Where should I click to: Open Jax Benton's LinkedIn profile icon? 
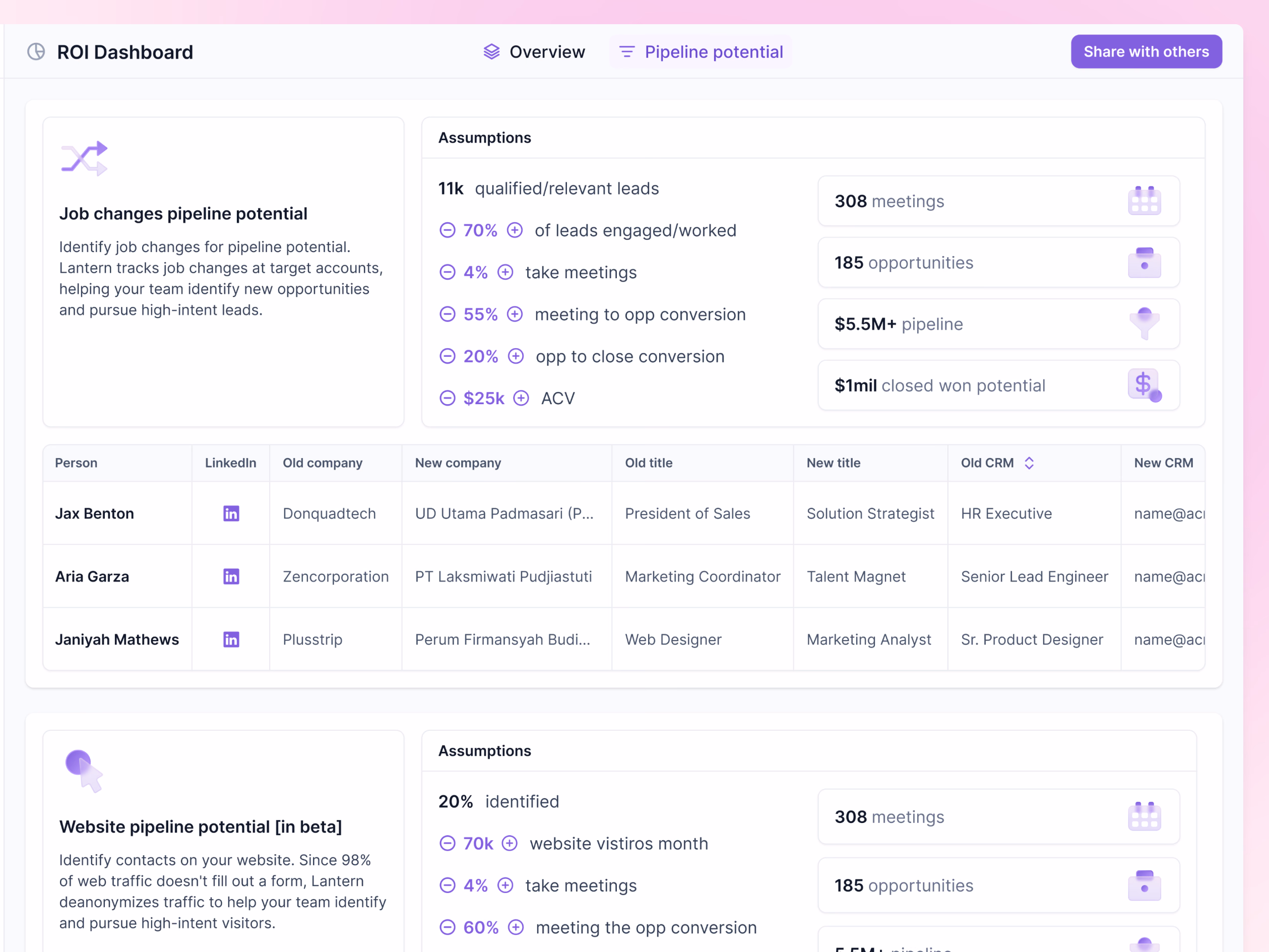click(231, 514)
